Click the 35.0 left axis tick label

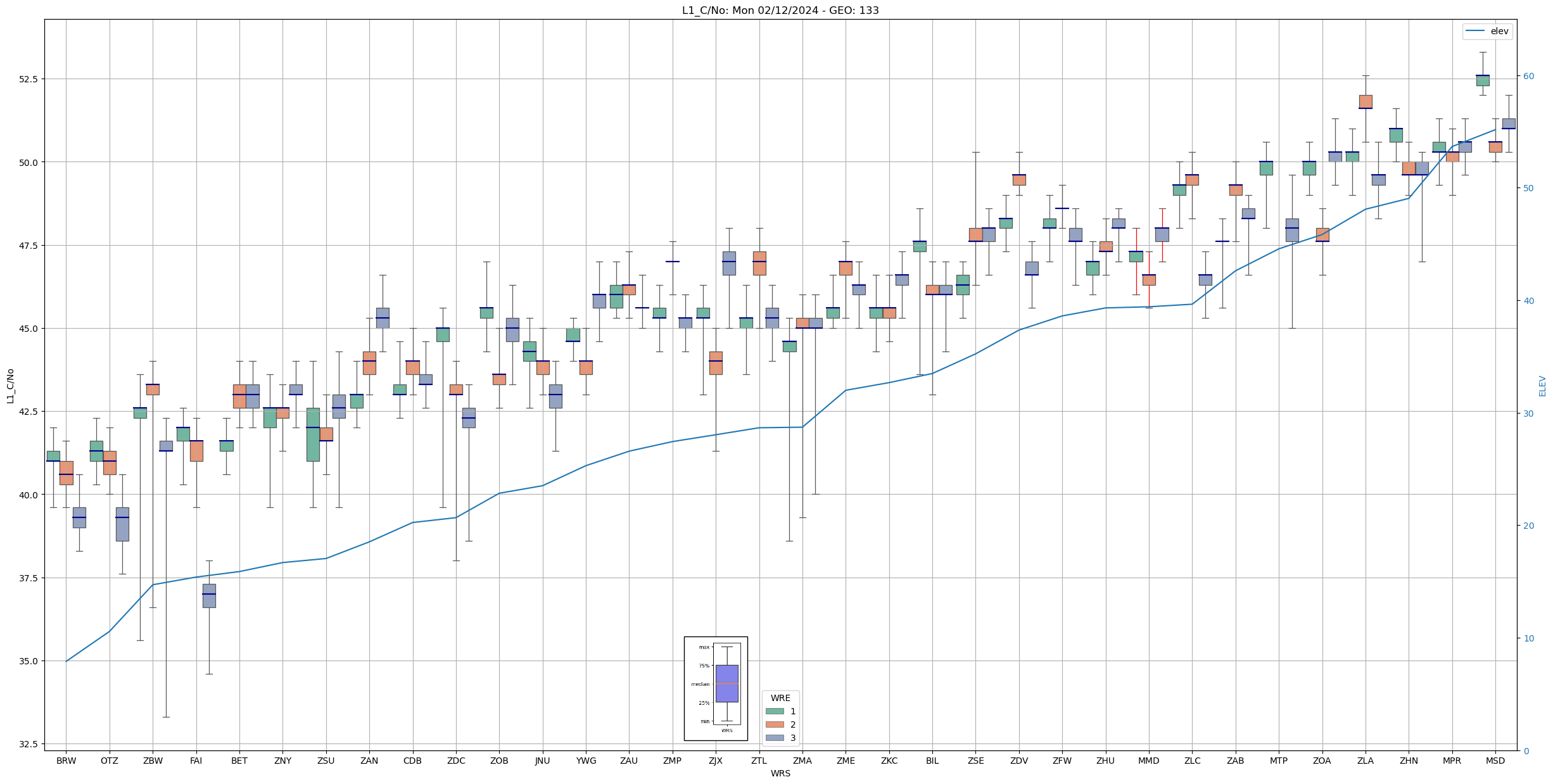coord(29,661)
